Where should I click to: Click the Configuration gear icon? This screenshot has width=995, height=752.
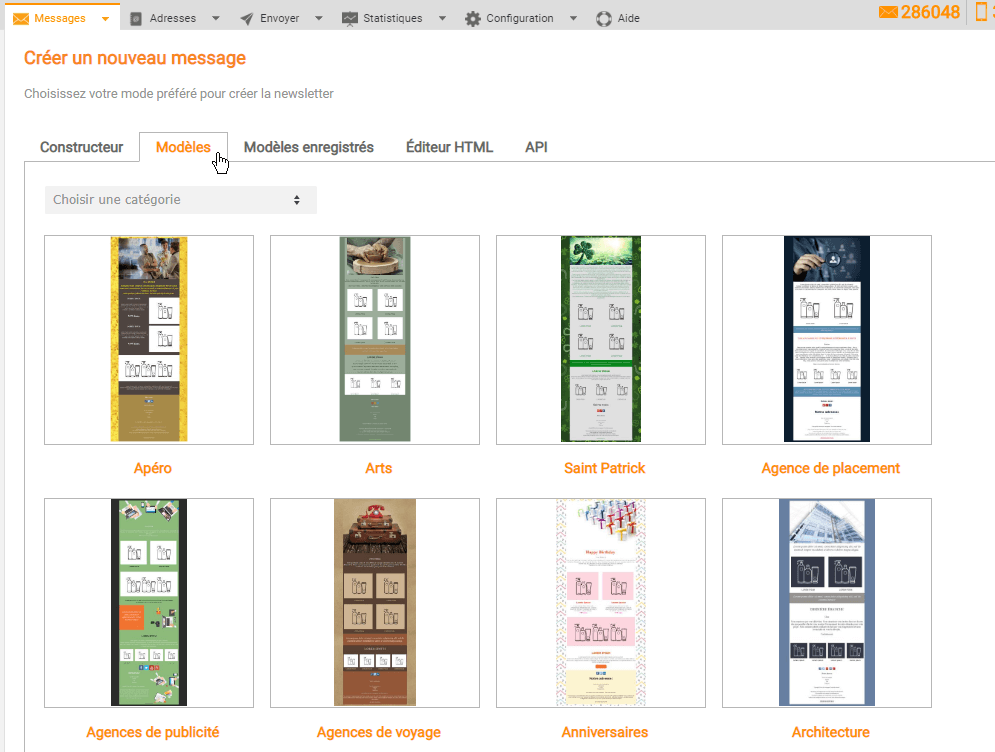tap(473, 18)
